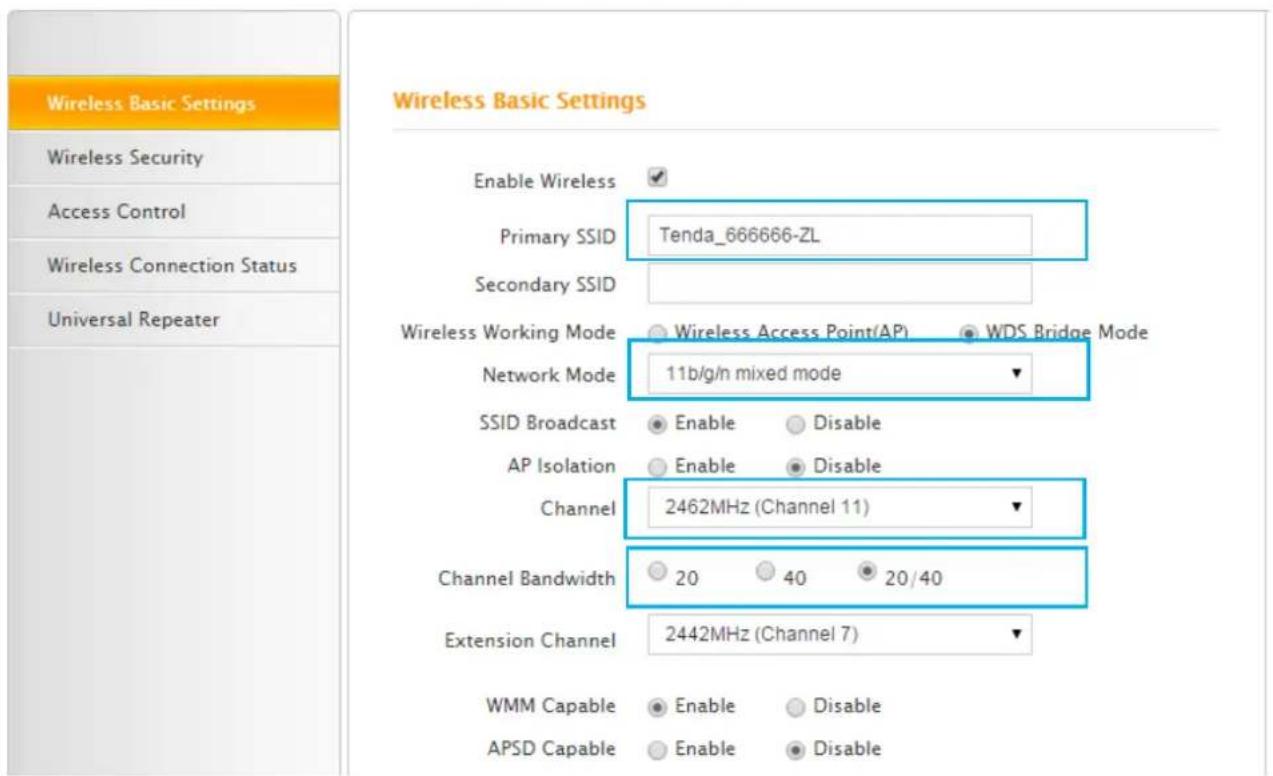
Task: Select 20/40 channel bandwidth
Action: click(865, 571)
